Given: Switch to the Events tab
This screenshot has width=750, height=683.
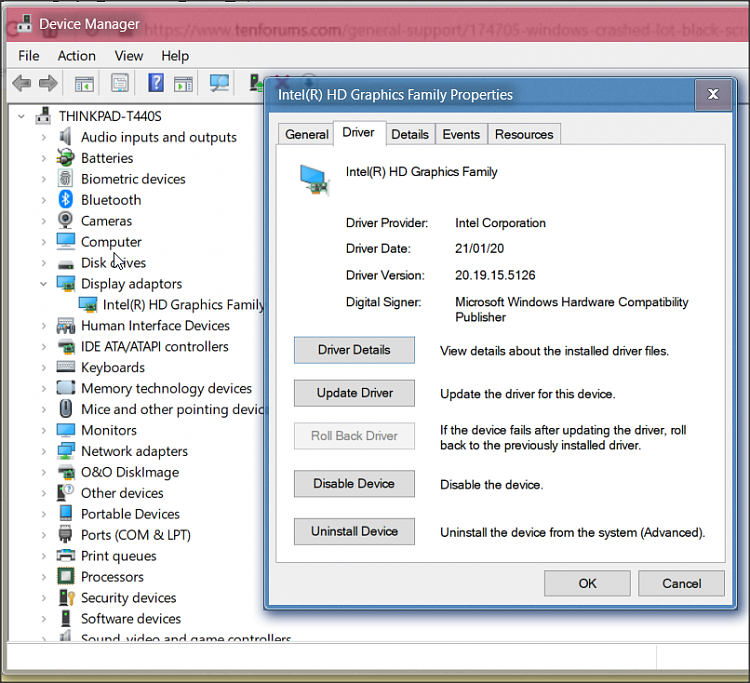Looking at the screenshot, I should pyautogui.click(x=461, y=134).
